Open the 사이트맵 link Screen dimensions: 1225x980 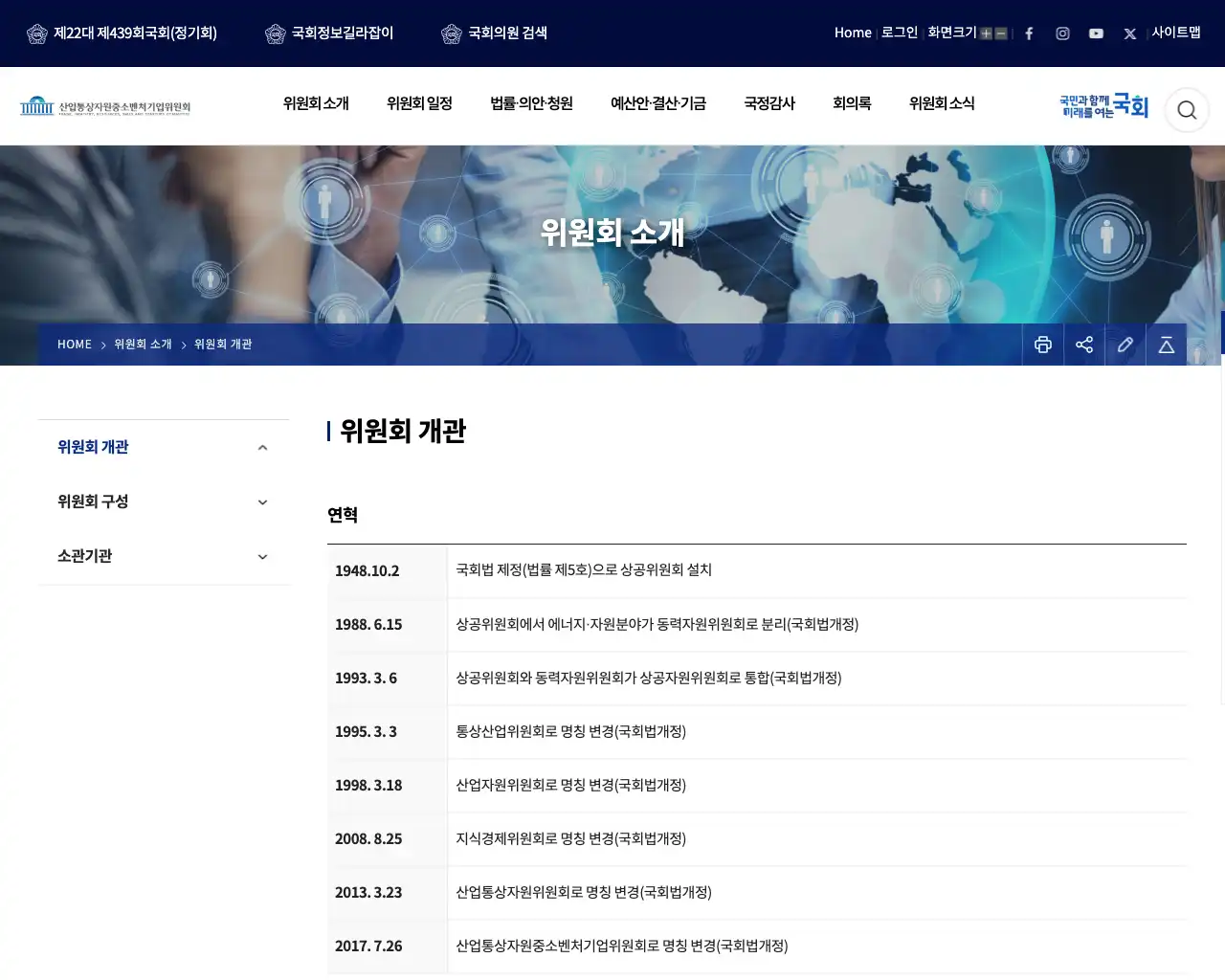1176,33
